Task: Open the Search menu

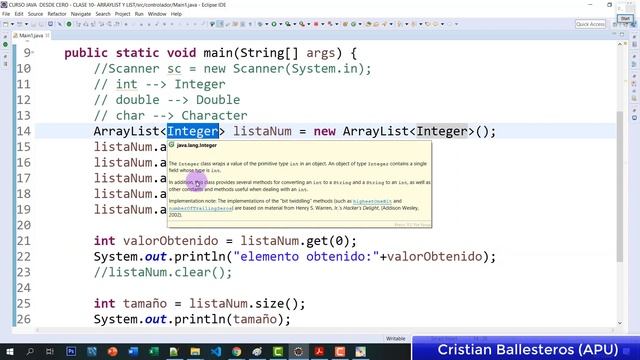Action: [103, 14]
